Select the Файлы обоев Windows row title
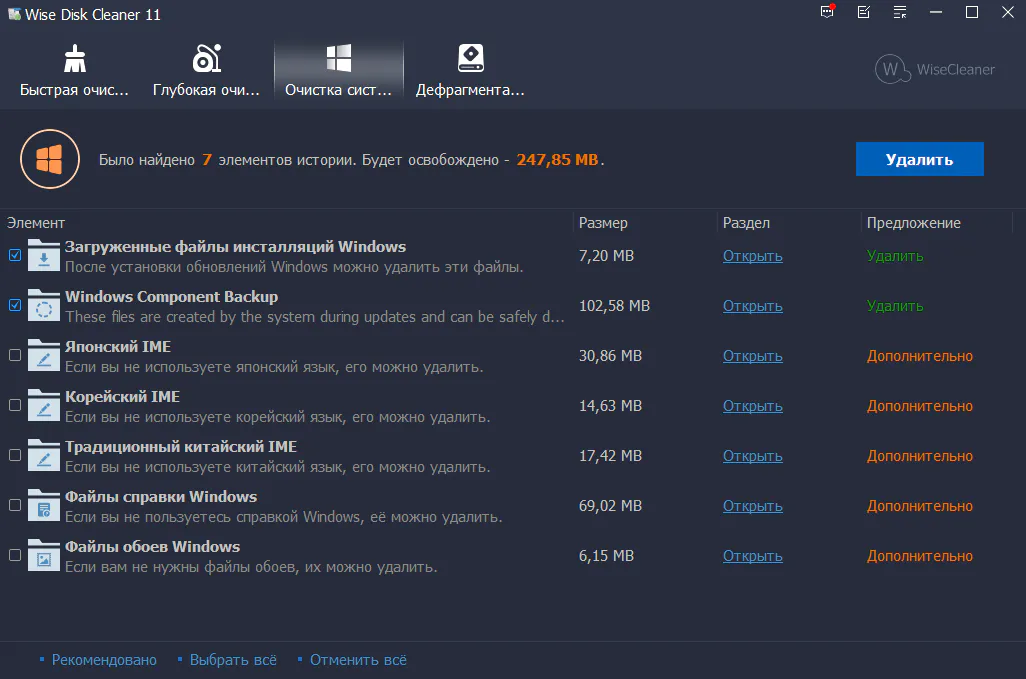 152,546
